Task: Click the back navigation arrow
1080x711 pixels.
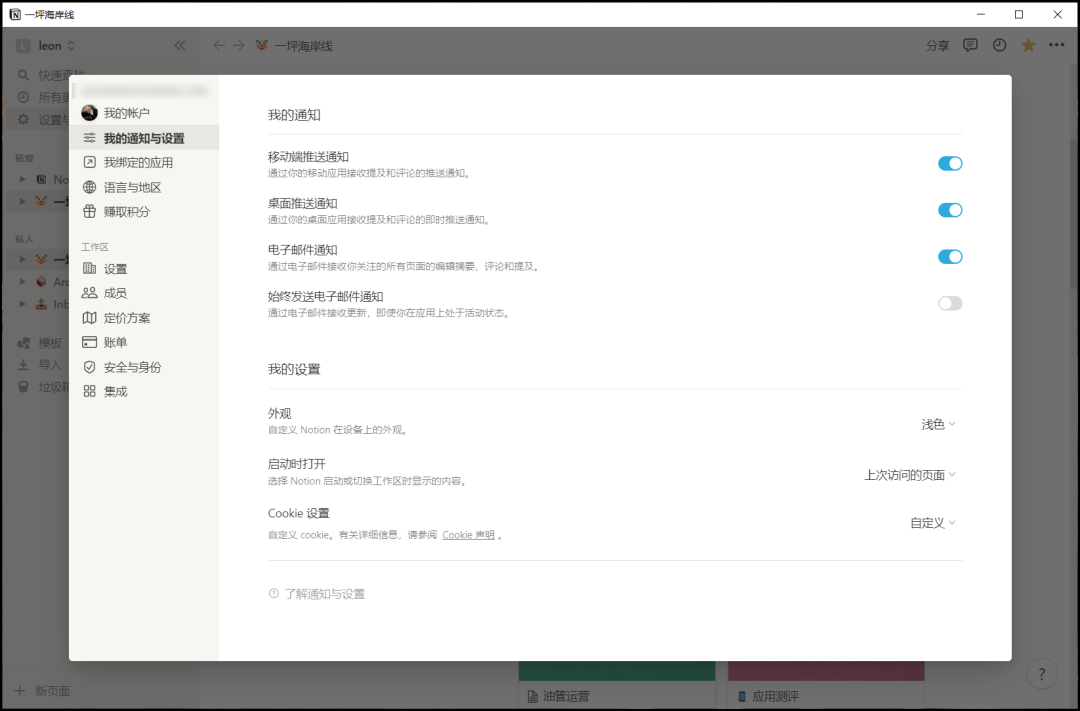Action: click(x=219, y=45)
